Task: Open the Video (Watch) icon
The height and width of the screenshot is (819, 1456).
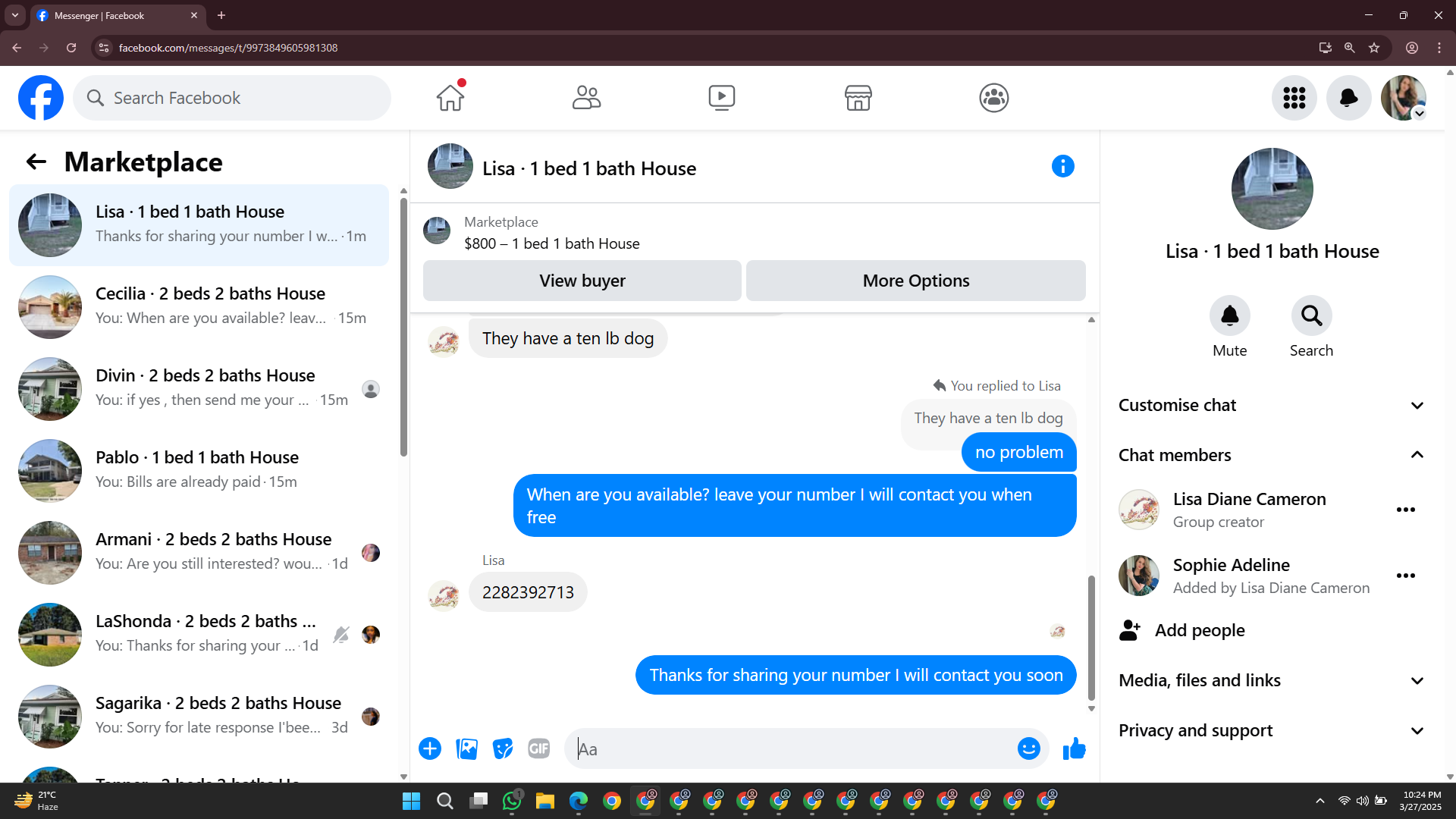Action: pyautogui.click(x=721, y=97)
